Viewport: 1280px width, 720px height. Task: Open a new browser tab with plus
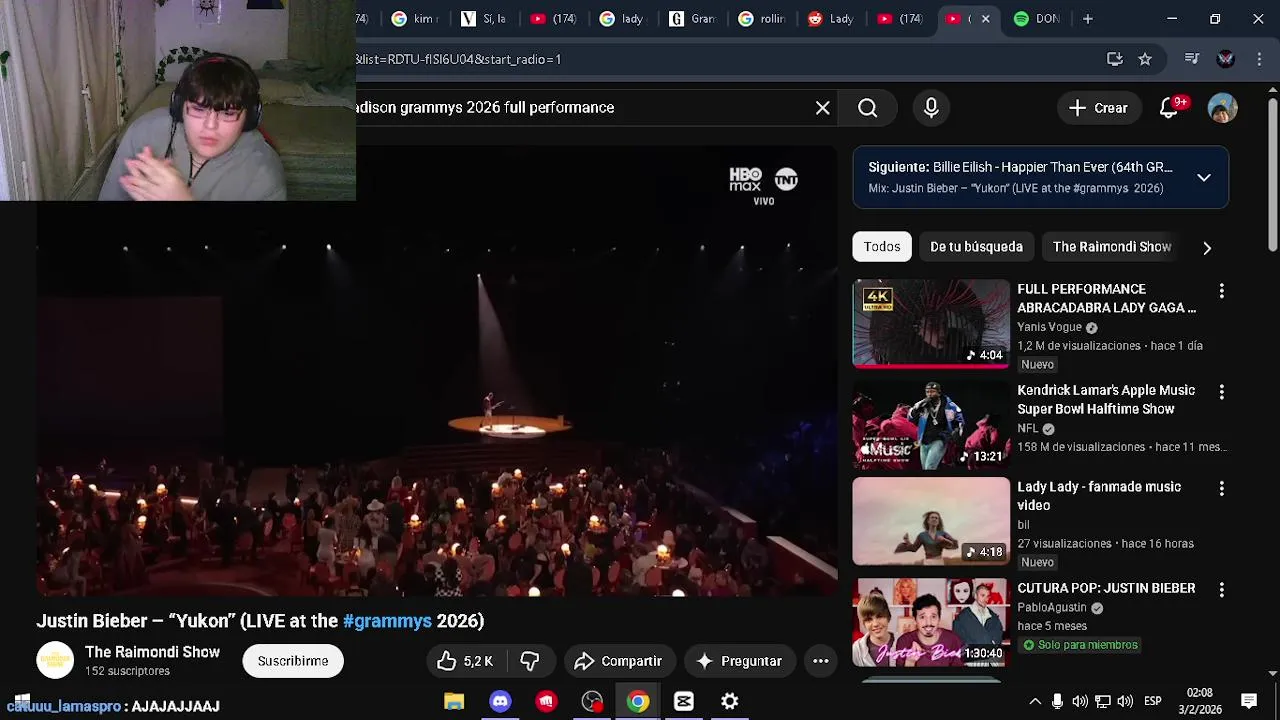tap(1088, 19)
